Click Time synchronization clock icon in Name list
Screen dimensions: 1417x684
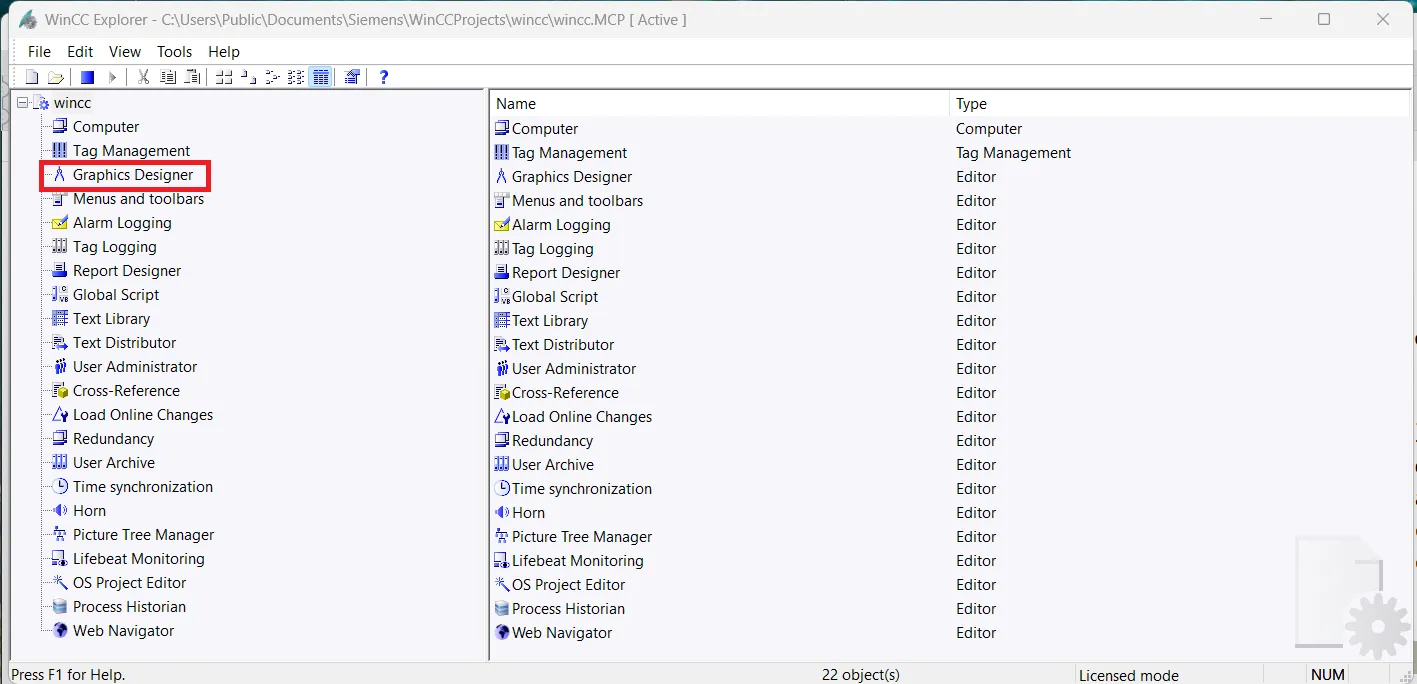click(x=502, y=488)
